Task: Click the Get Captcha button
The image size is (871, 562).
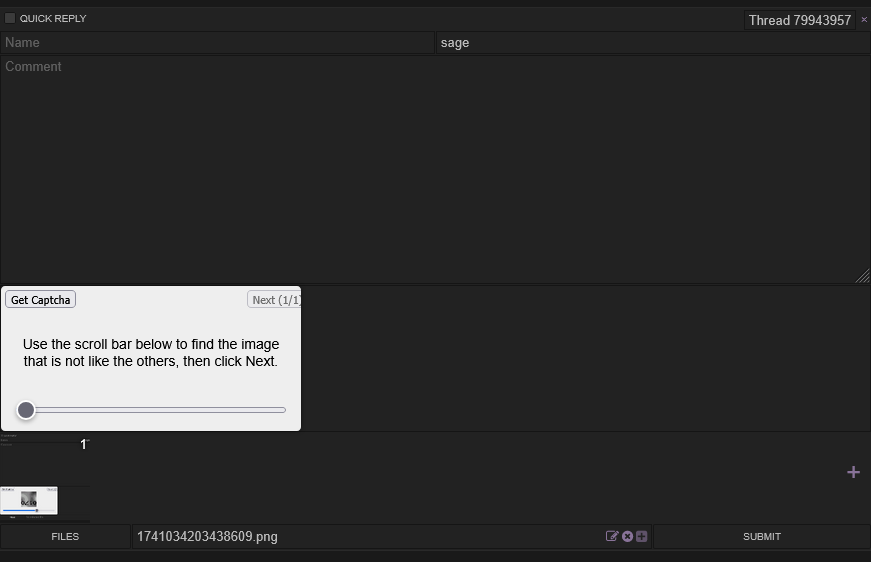Action: coord(41,300)
